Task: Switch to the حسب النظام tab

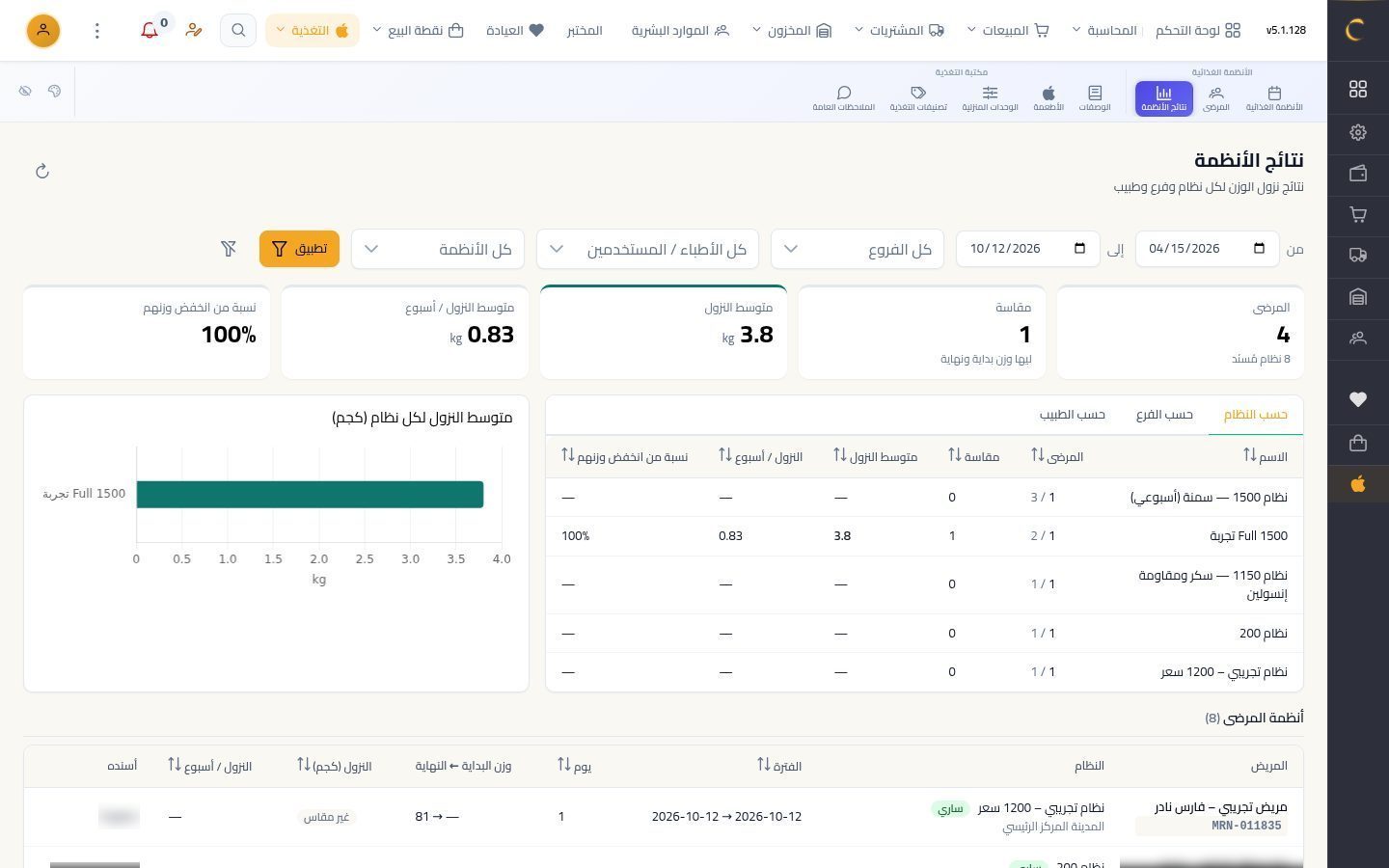Action: (1256, 415)
